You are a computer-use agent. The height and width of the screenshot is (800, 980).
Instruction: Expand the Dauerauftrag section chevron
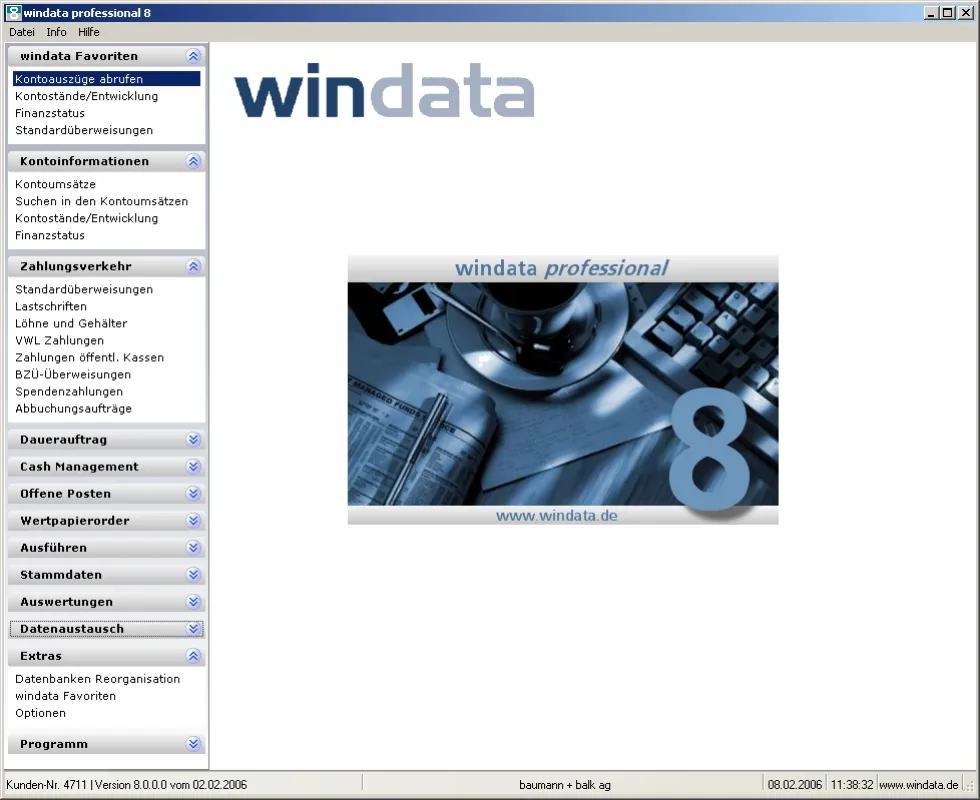tap(193, 439)
